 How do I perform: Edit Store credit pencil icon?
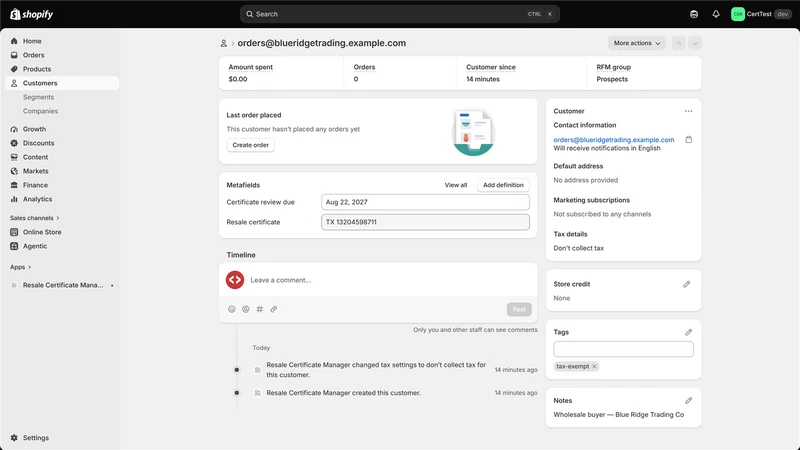coord(687,284)
